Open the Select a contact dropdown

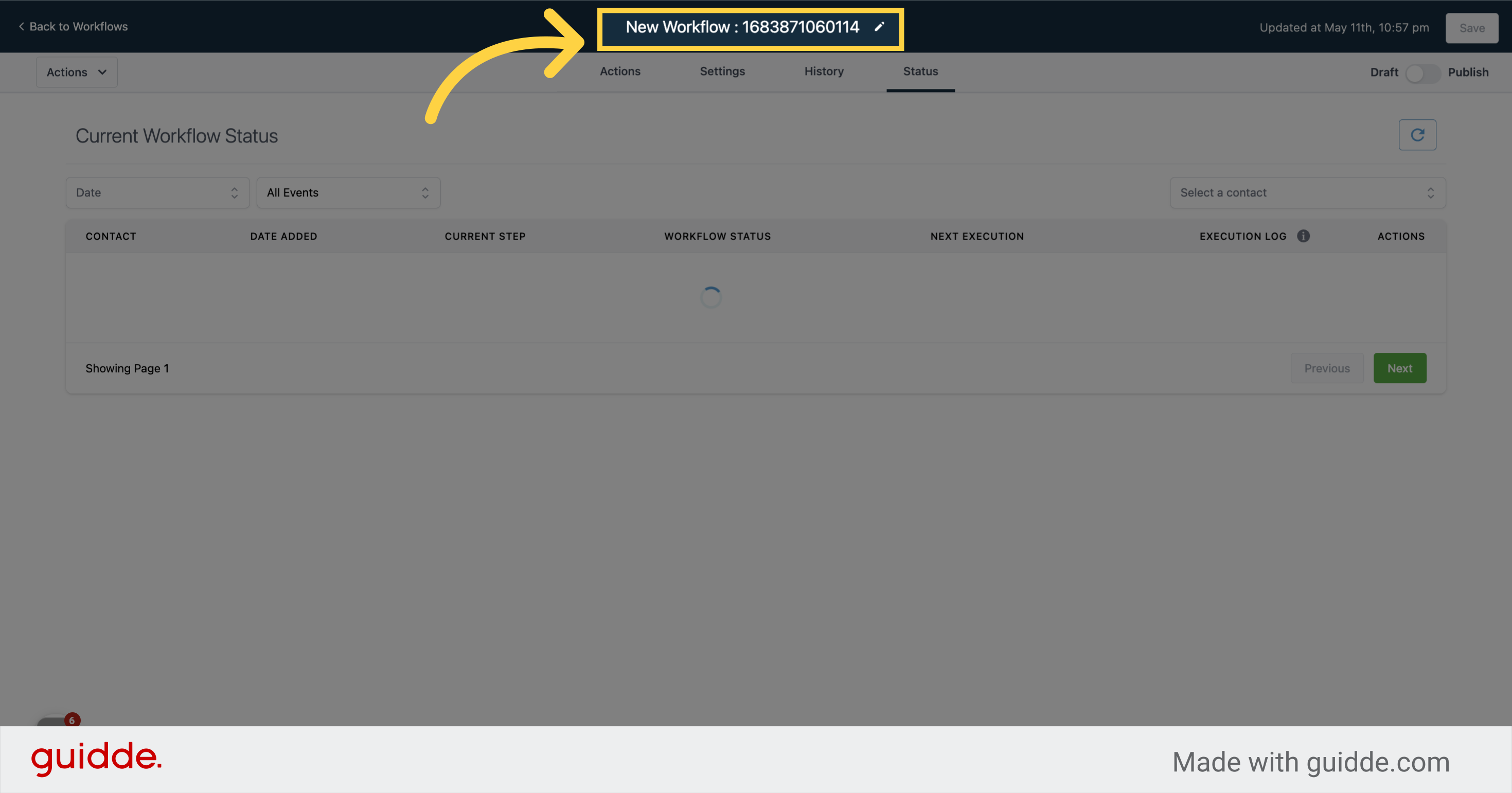(x=1307, y=192)
